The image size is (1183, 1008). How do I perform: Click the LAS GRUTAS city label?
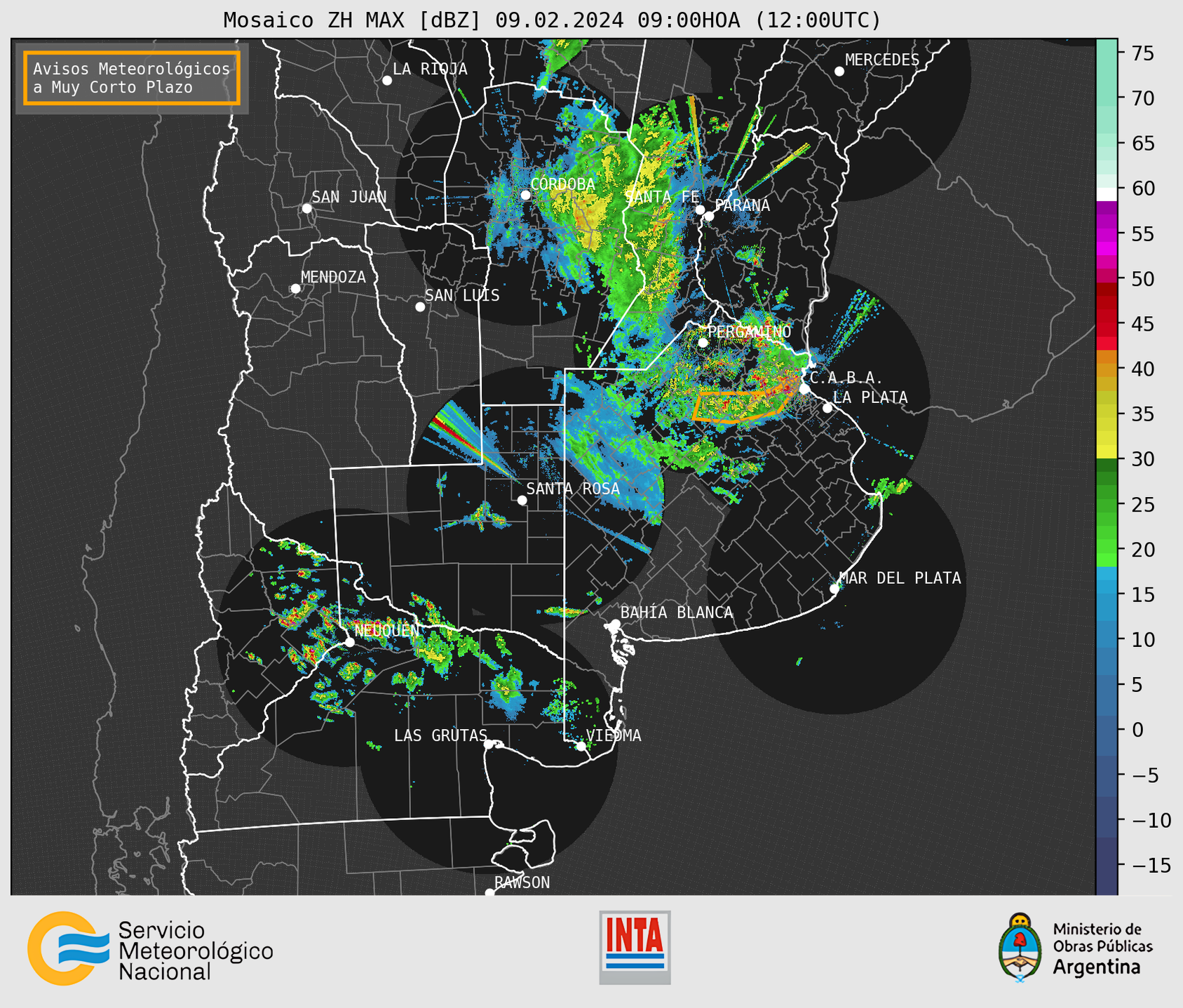pyautogui.click(x=440, y=735)
